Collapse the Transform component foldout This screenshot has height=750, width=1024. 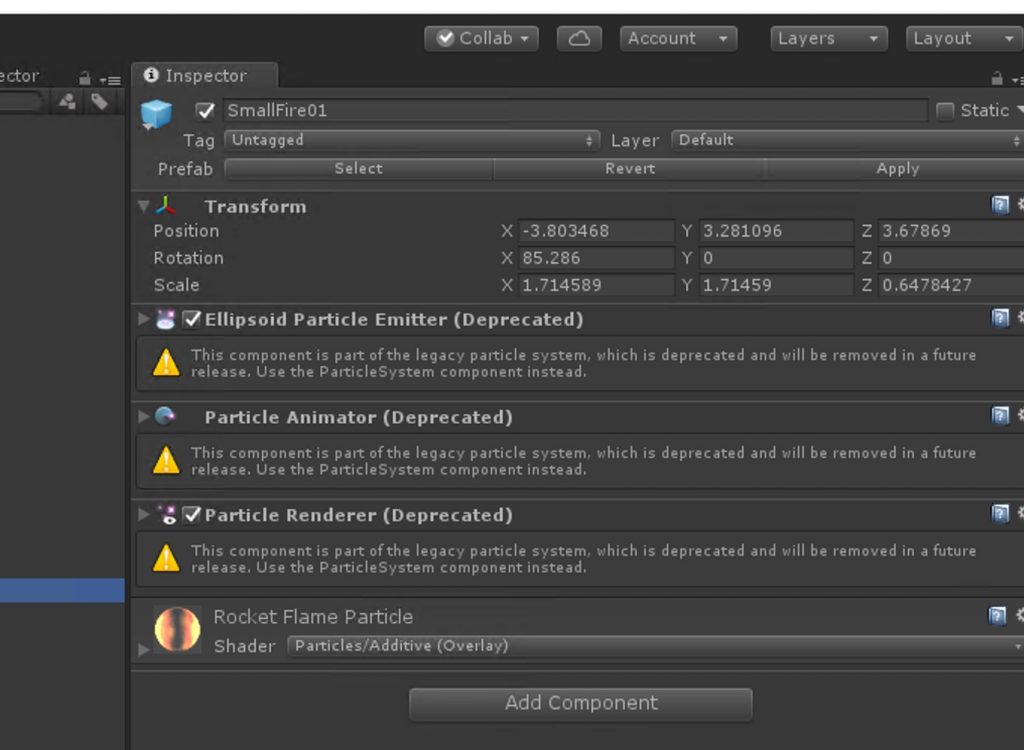pyautogui.click(x=144, y=207)
